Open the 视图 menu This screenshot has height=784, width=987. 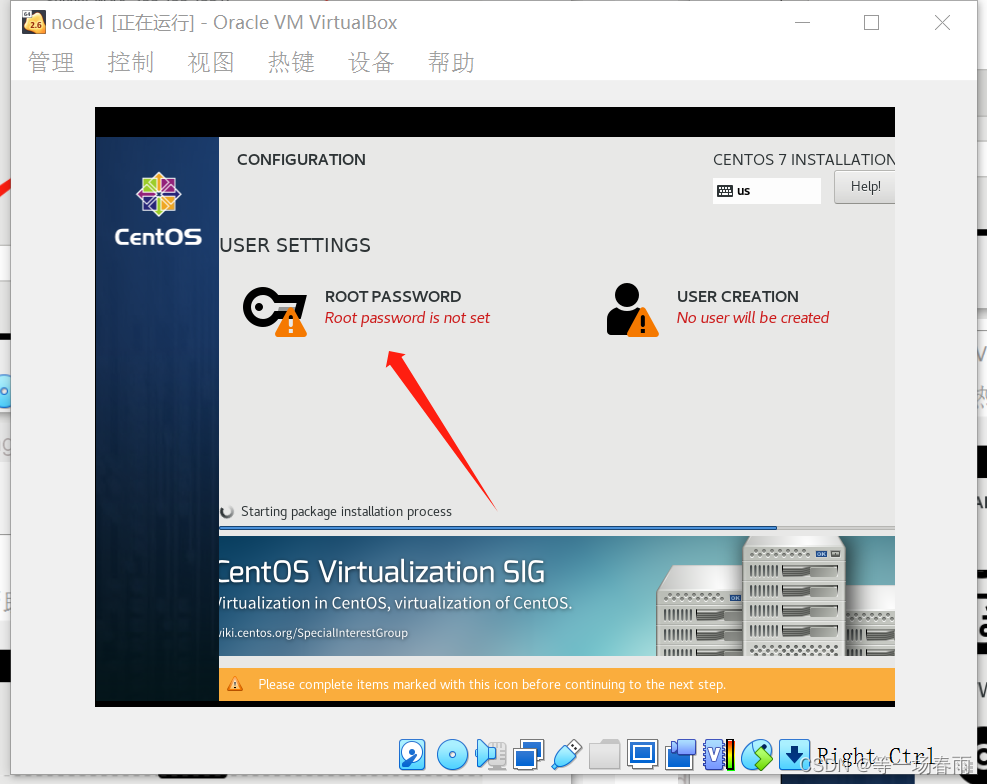211,62
